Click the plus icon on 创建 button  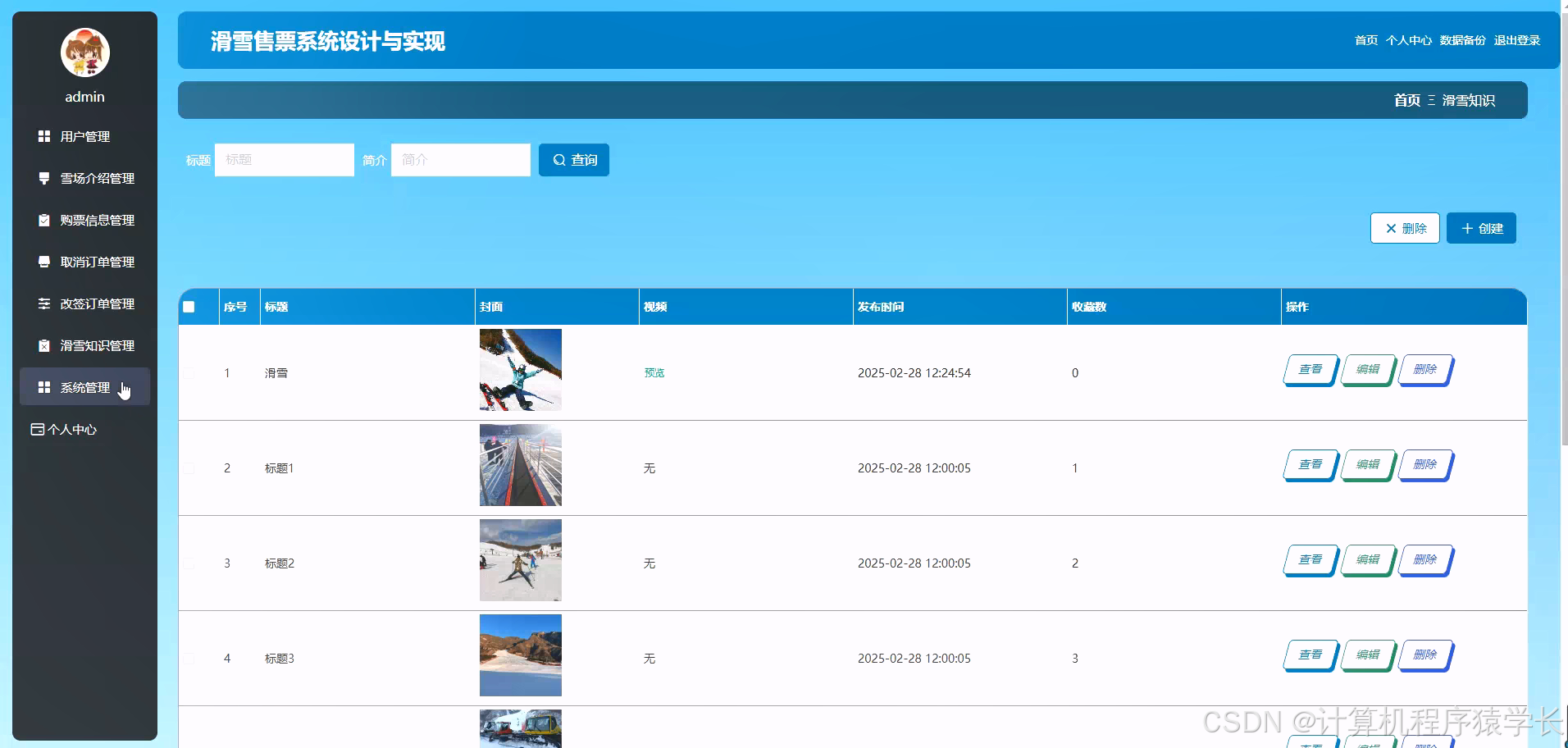coord(1467,229)
